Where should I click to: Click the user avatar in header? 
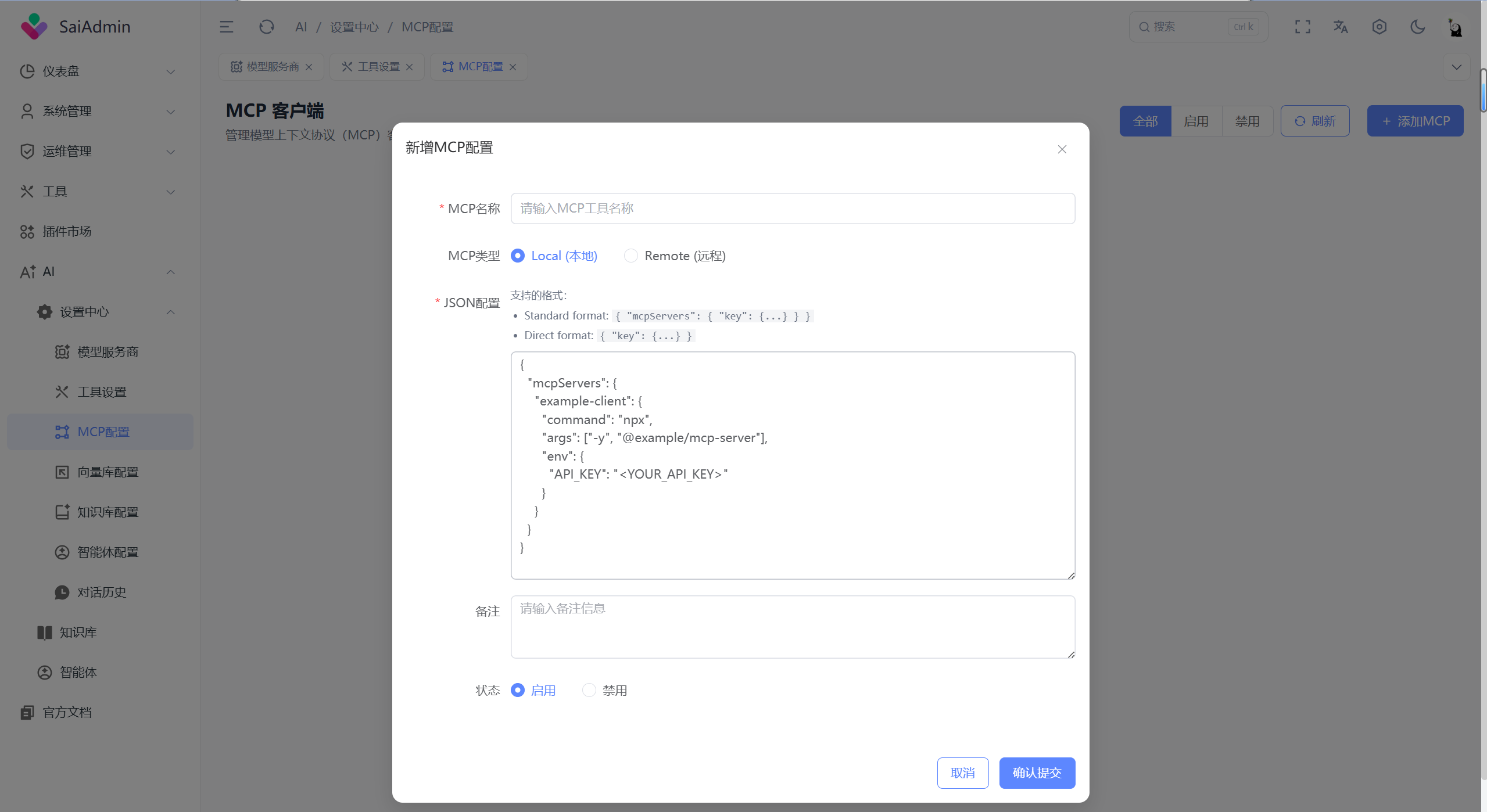(x=1454, y=27)
